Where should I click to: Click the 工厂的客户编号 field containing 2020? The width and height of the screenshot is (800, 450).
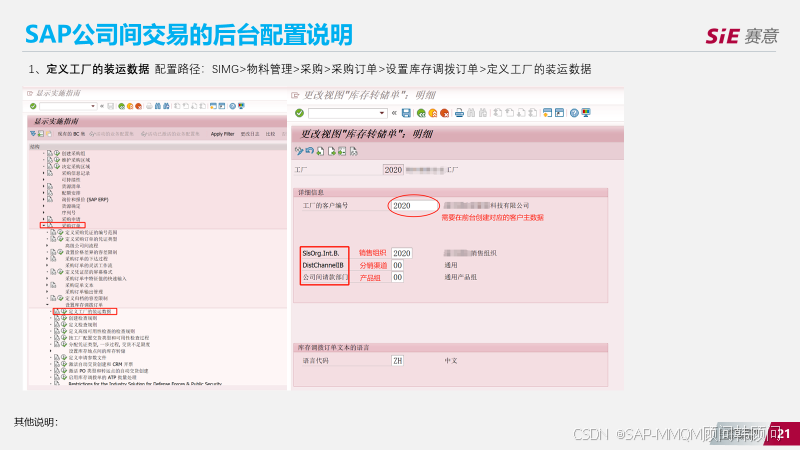(414, 206)
